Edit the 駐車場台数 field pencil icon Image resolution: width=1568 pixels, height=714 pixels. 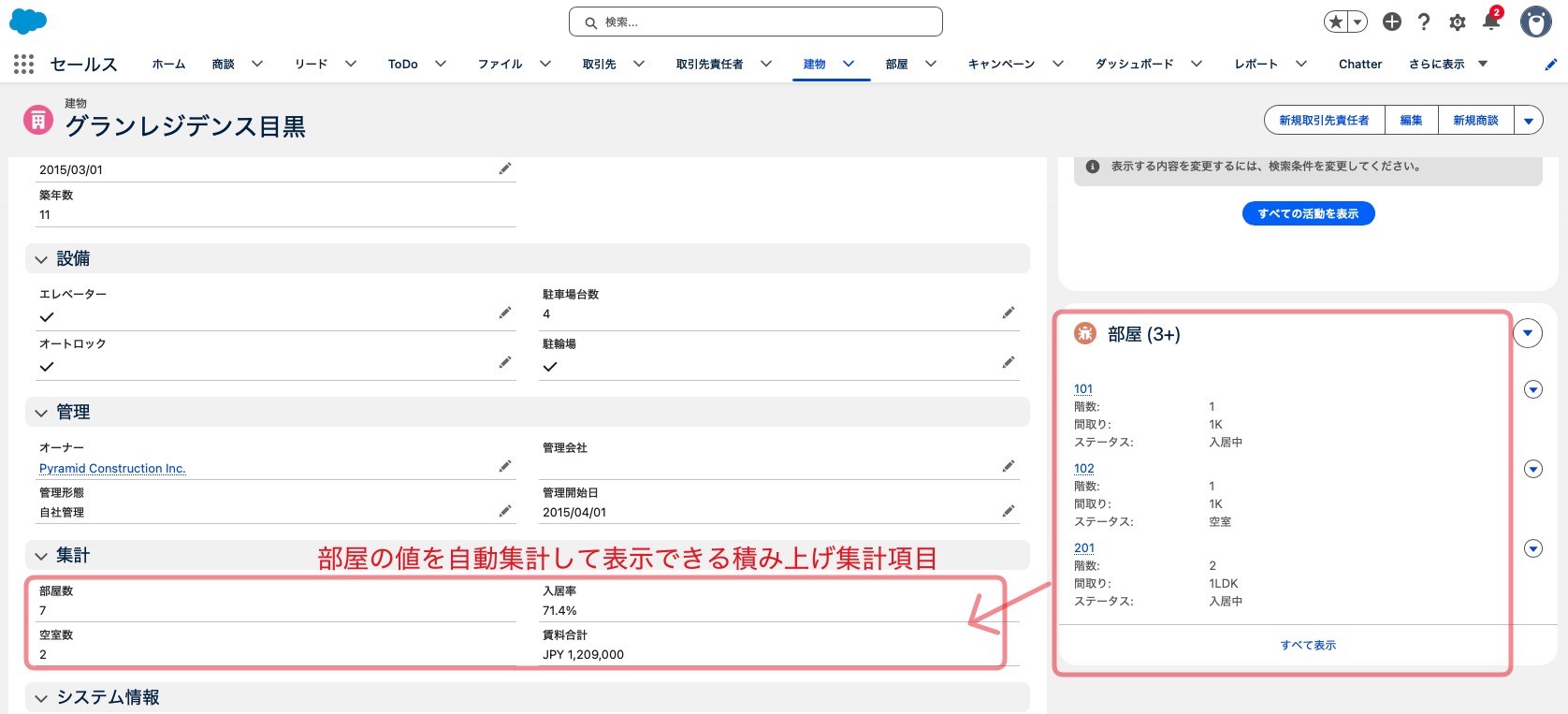(1009, 313)
